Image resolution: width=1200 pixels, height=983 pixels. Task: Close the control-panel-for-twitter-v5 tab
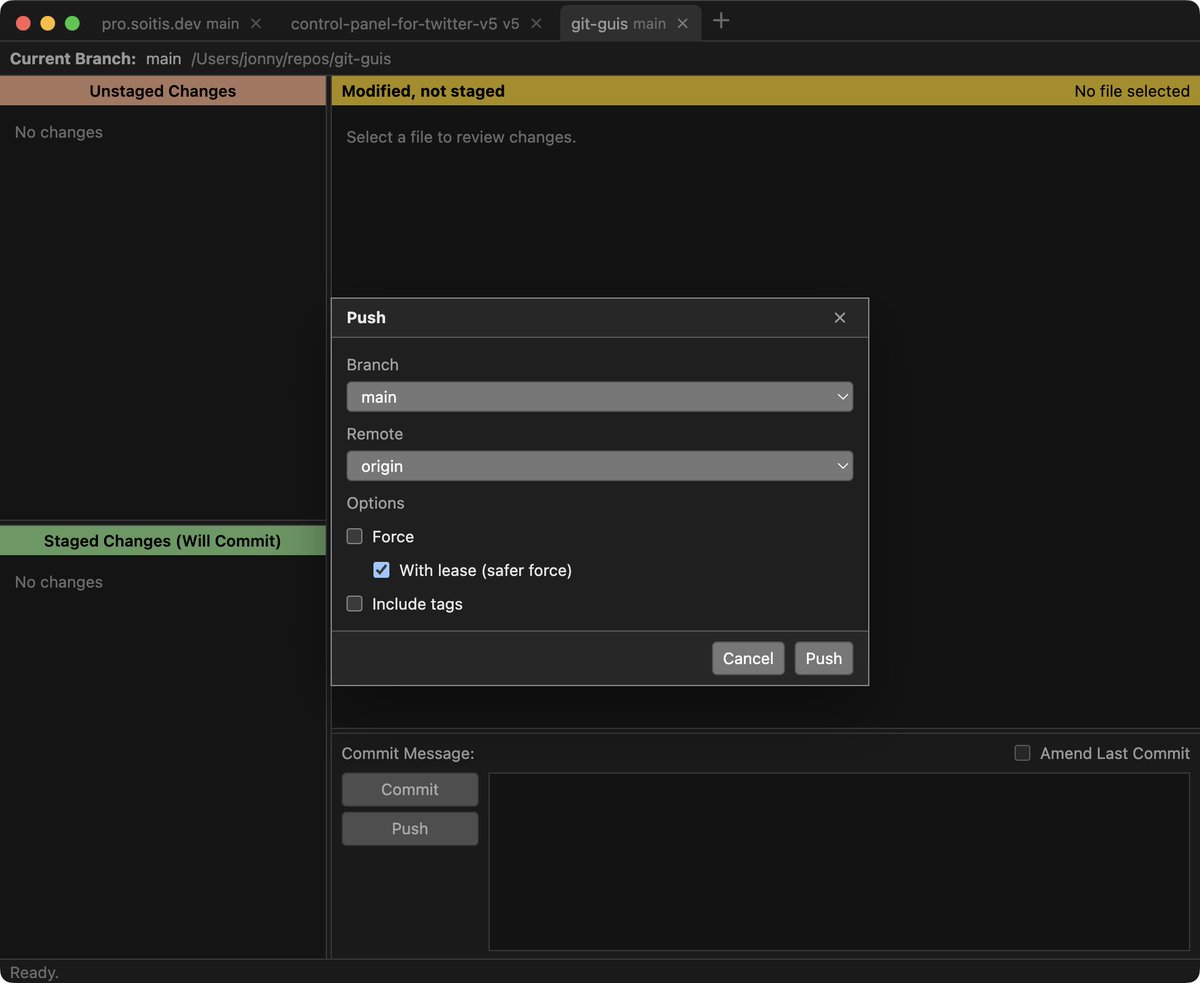[x=536, y=23]
